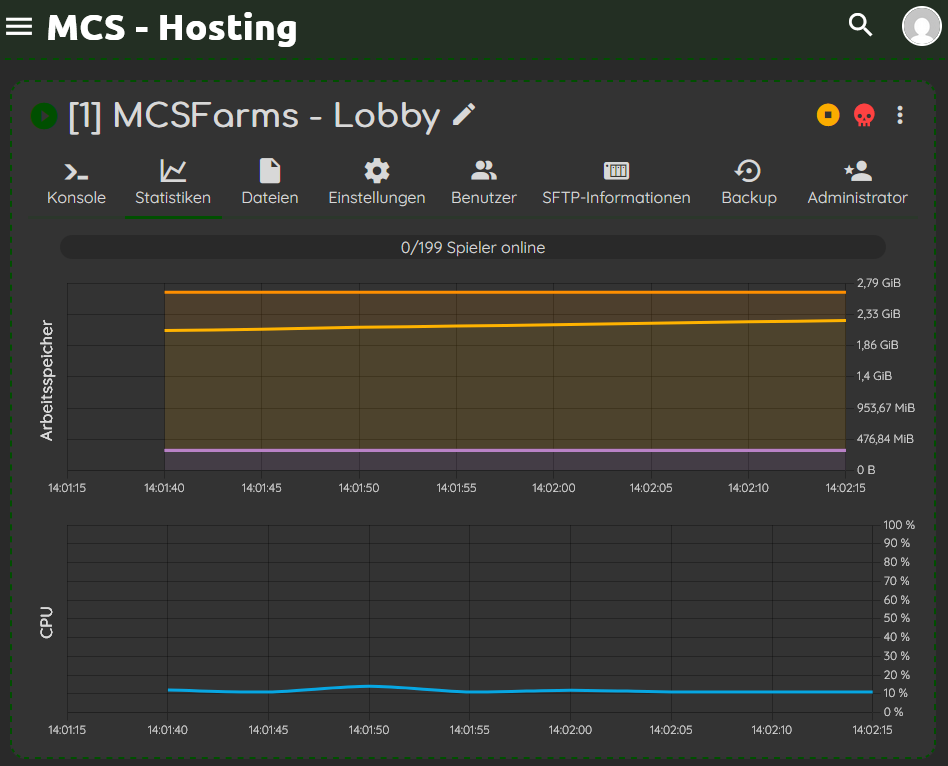
Task: Open the Dateien tab
Action: coord(270,183)
